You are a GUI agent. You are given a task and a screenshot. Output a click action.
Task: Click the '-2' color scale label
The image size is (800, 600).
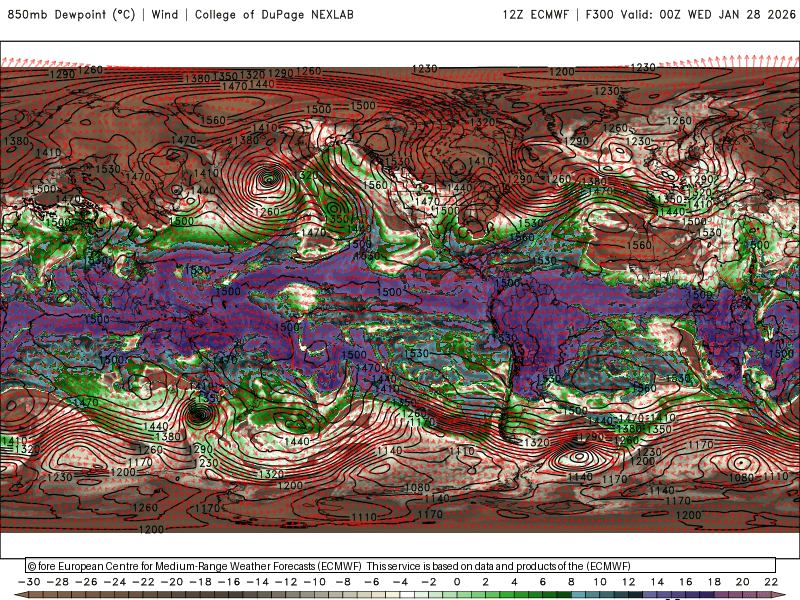[x=429, y=582]
